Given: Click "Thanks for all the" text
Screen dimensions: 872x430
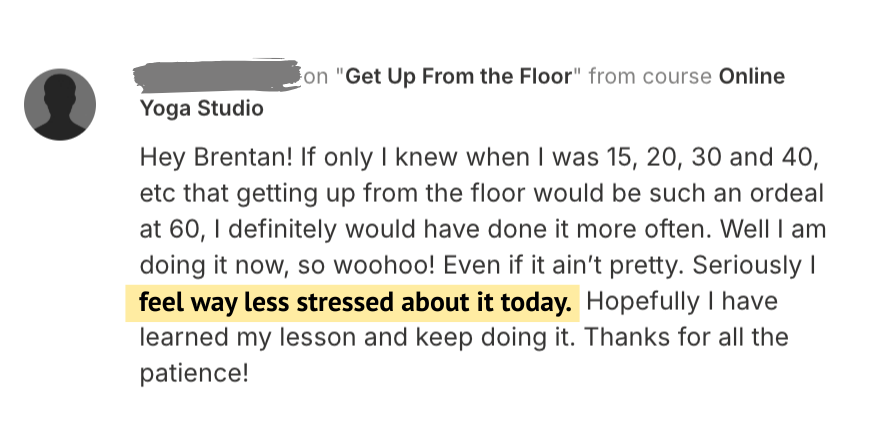Looking at the screenshot, I should [x=686, y=337].
